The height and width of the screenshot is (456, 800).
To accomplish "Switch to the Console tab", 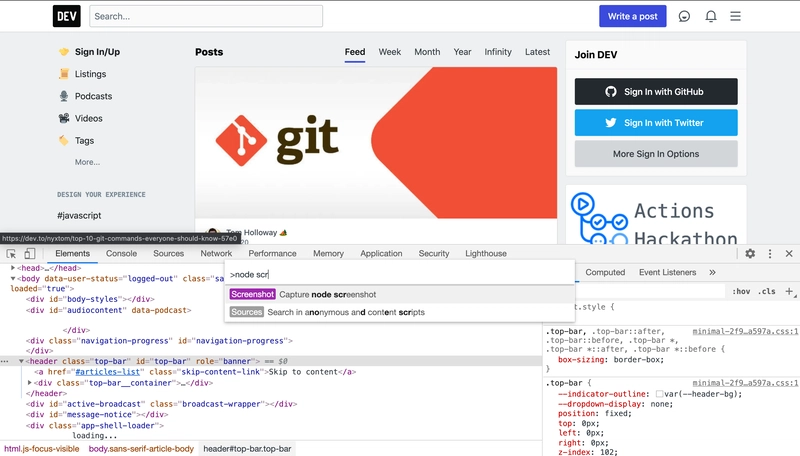I will click(121, 254).
